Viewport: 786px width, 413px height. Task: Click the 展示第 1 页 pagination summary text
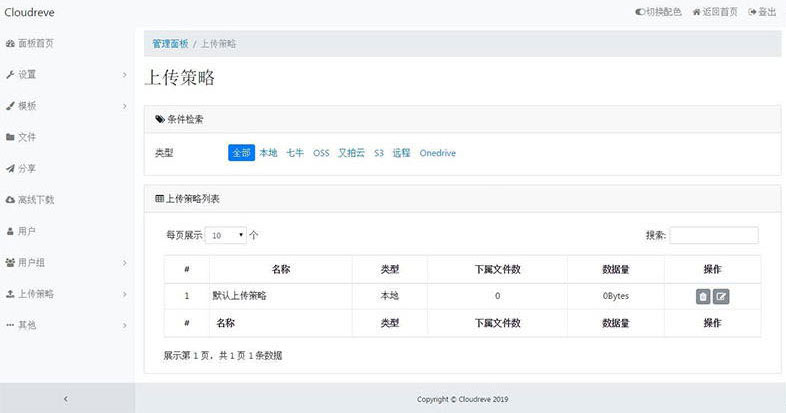pyautogui.click(x=223, y=355)
